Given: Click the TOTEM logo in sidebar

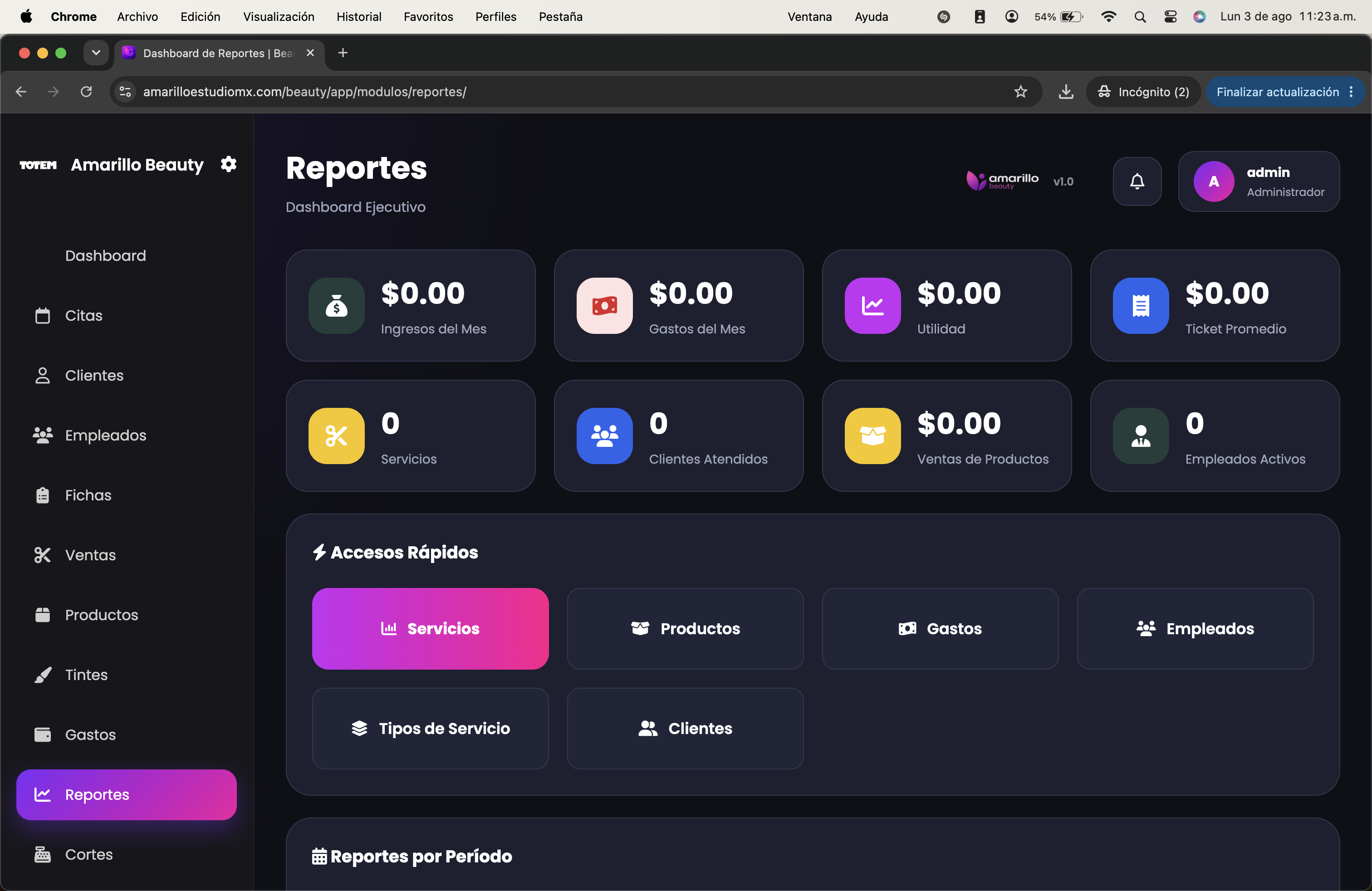Looking at the screenshot, I should [x=38, y=166].
